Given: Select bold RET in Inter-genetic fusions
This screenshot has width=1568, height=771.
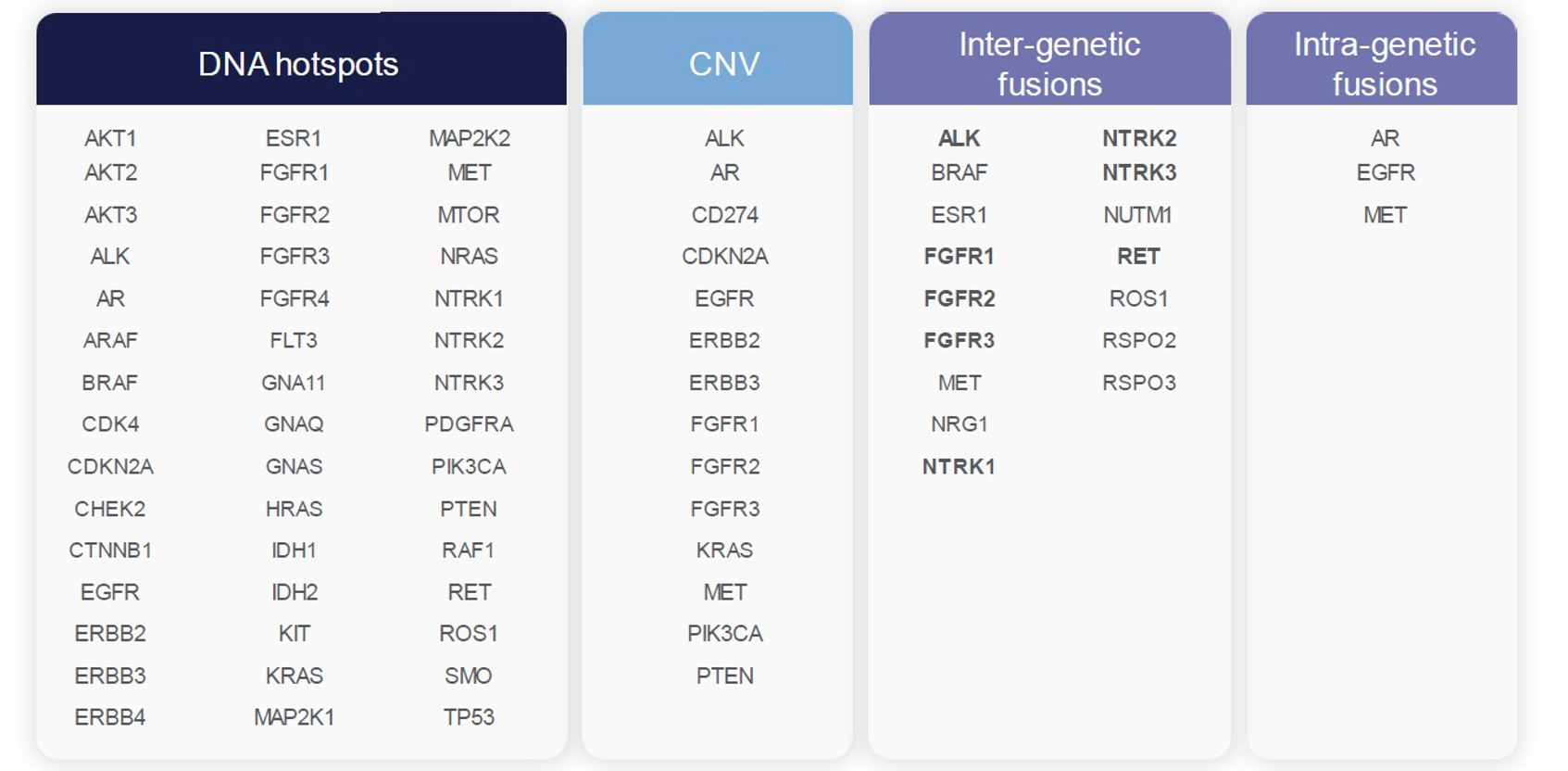Looking at the screenshot, I should point(1138,257).
